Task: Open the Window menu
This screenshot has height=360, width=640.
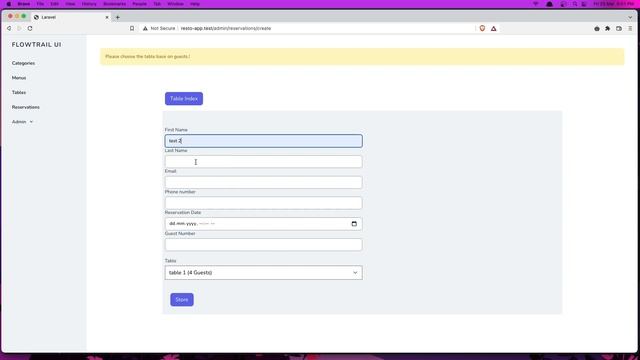Action: (176, 4)
